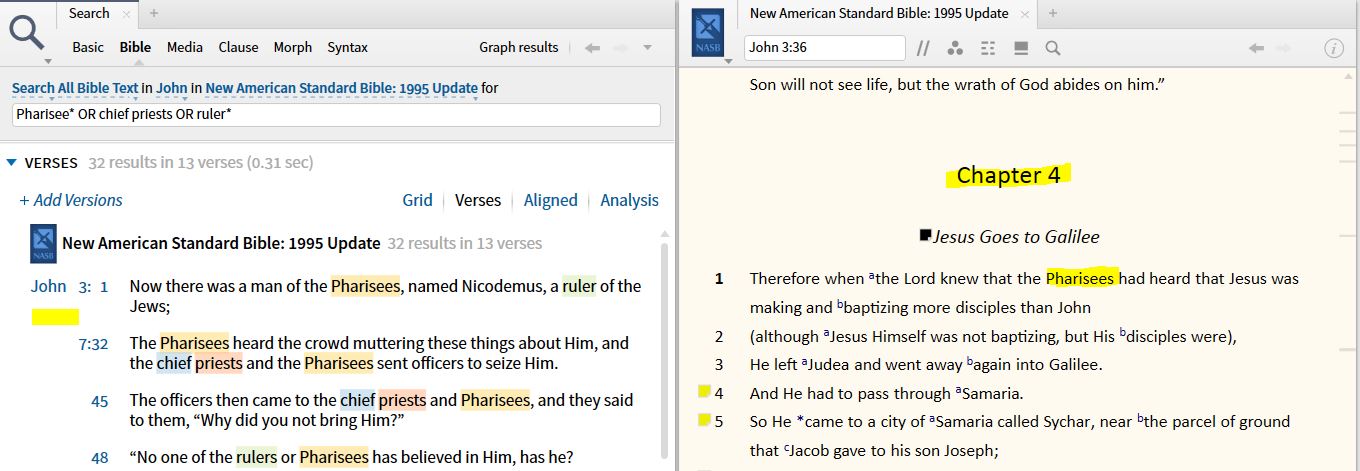Open inline search magnifier in NASB panel

[1052, 48]
